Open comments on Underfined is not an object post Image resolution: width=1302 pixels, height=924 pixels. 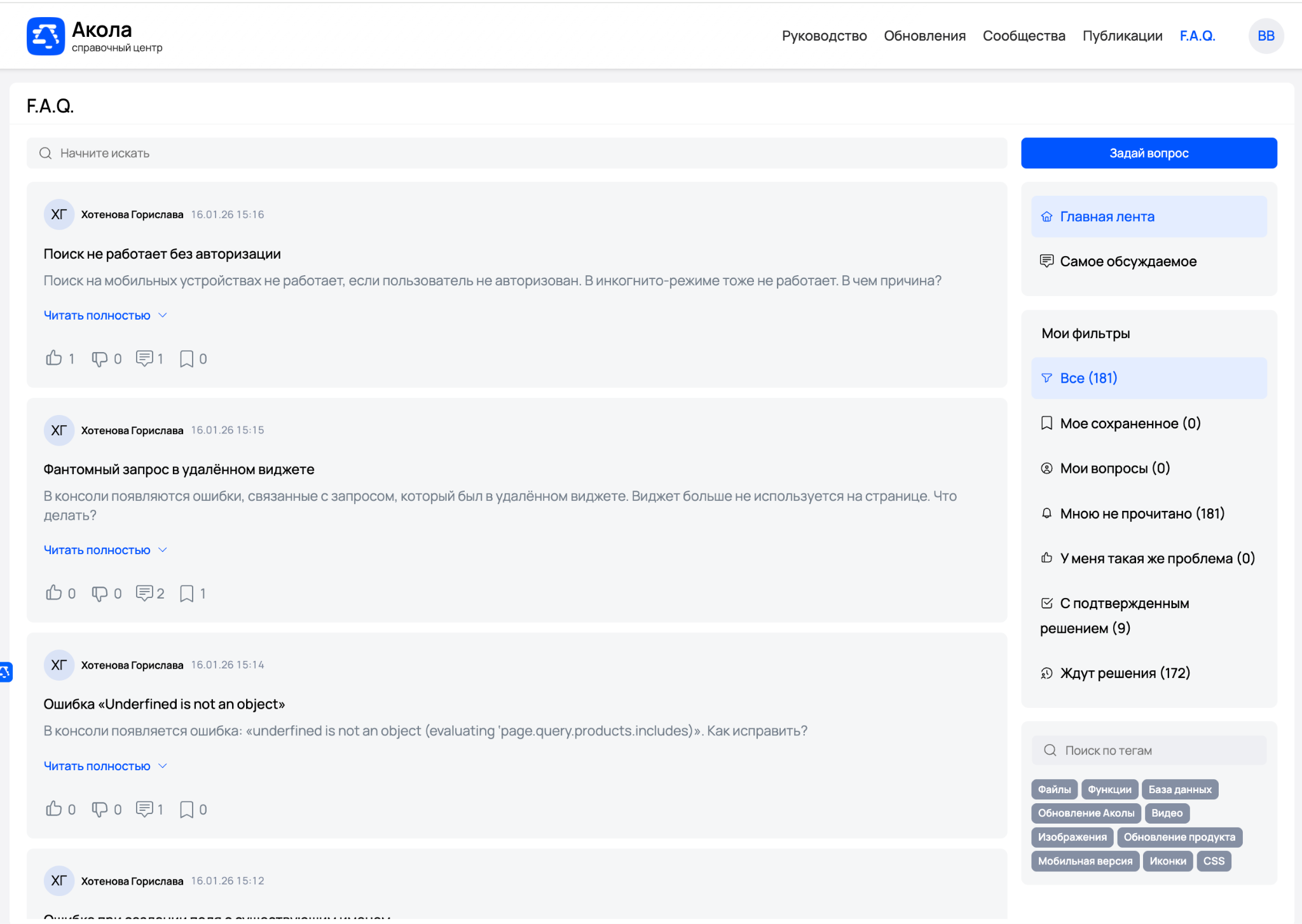tap(145, 809)
